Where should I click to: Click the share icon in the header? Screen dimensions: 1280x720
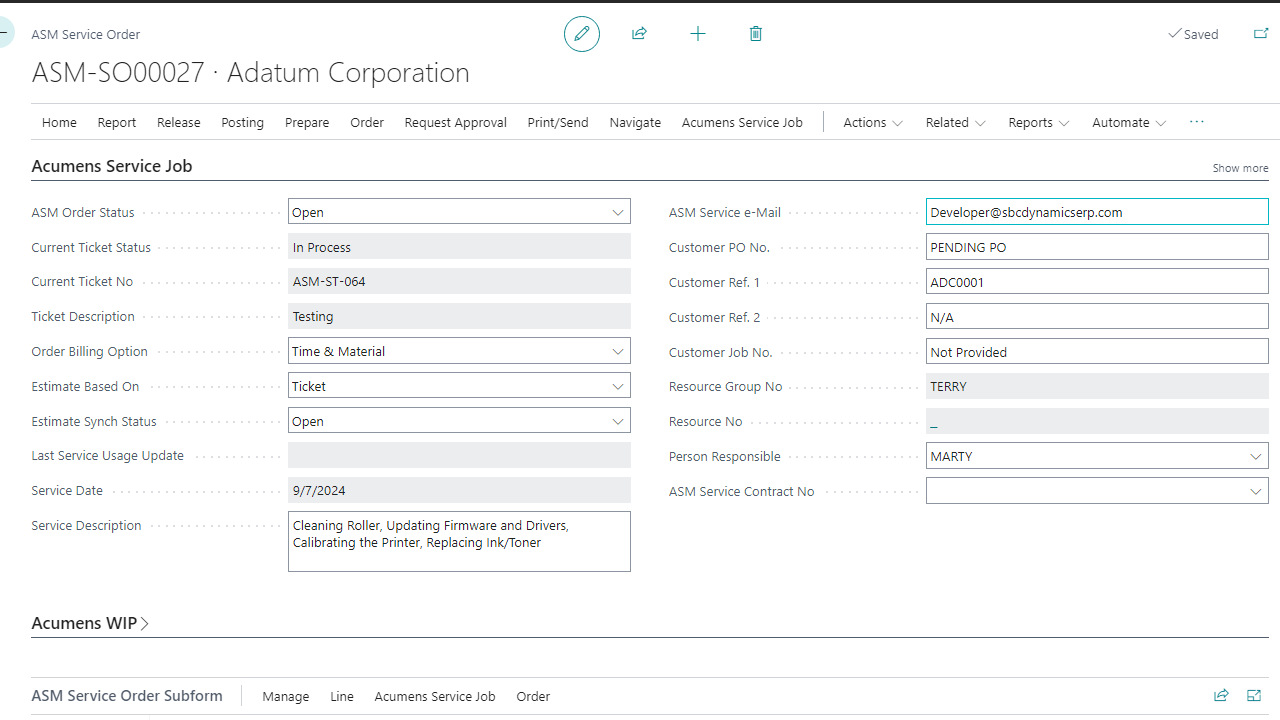tap(639, 34)
